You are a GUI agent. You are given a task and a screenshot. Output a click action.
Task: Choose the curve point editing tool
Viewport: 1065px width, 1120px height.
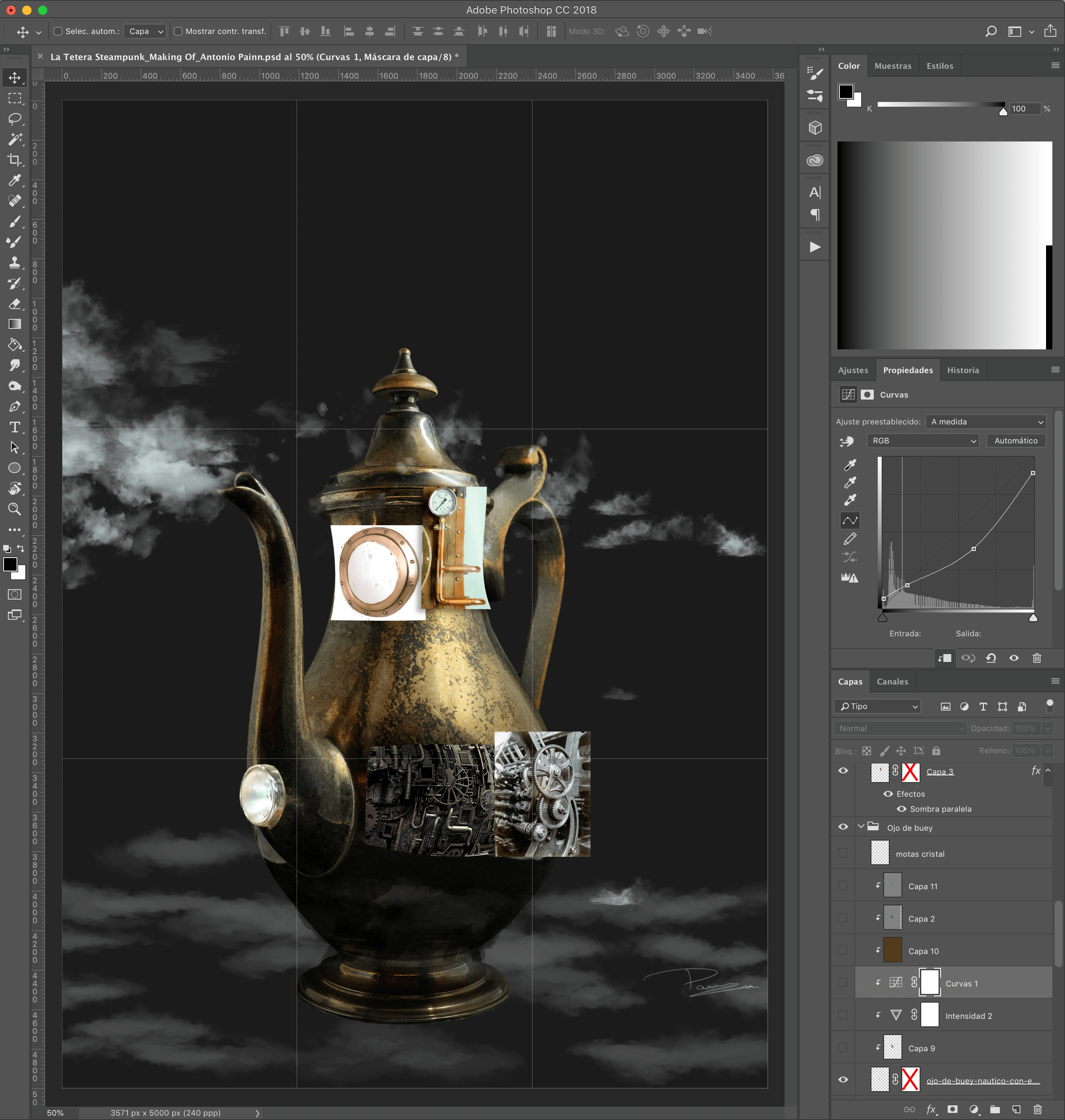pos(849,520)
